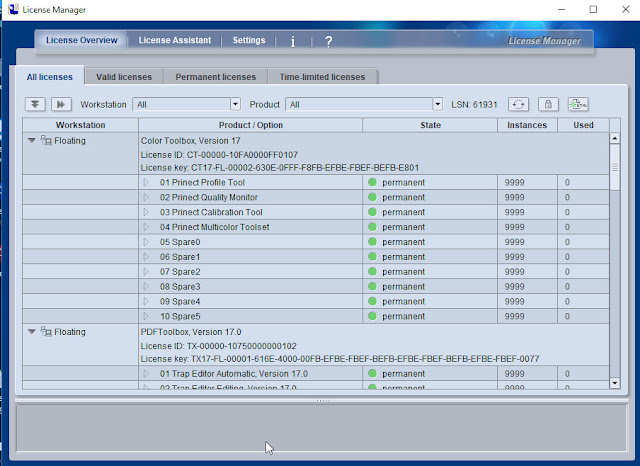This screenshot has height=466, width=640.
Task: Expand the 01 Prinect Profile Tool row
Action: coord(146,182)
